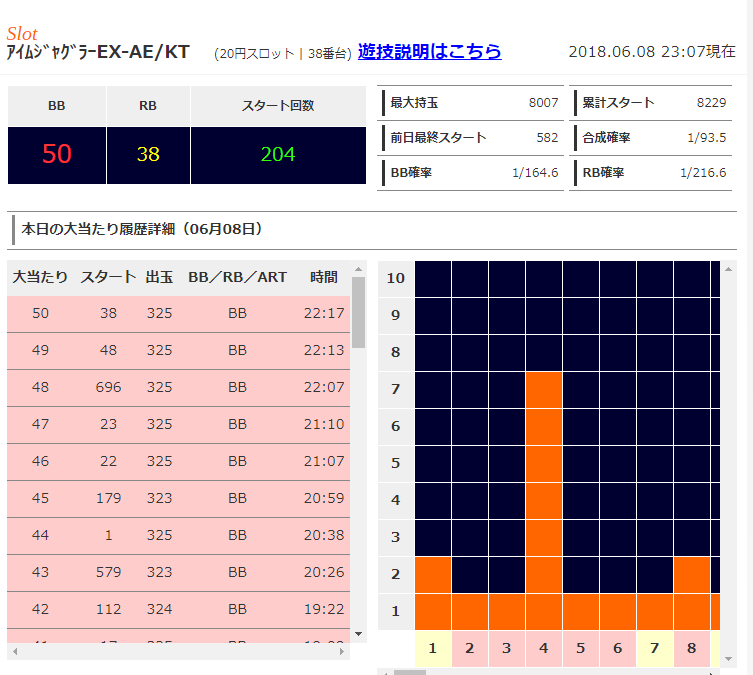Click the jackpot row at 21:10
753x675 pixels.
[179, 424]
